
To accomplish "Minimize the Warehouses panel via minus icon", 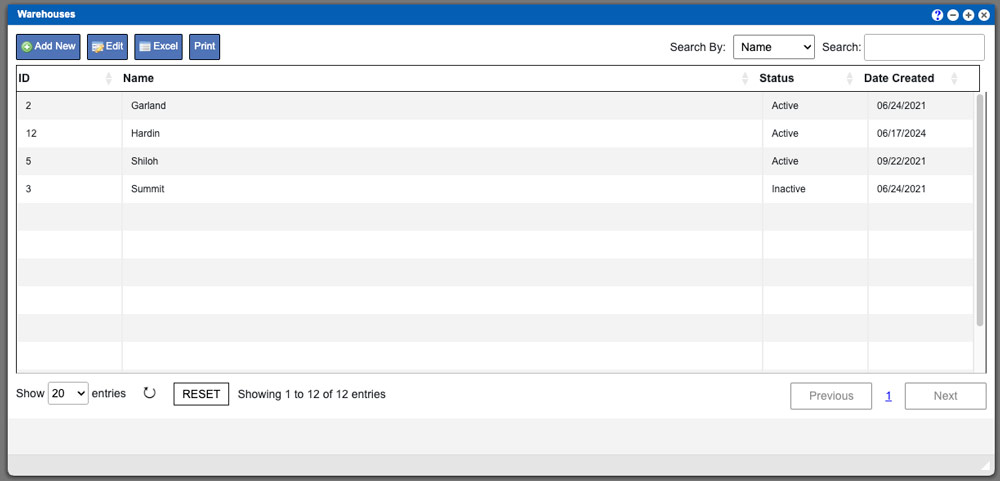I will click(953, 15).
